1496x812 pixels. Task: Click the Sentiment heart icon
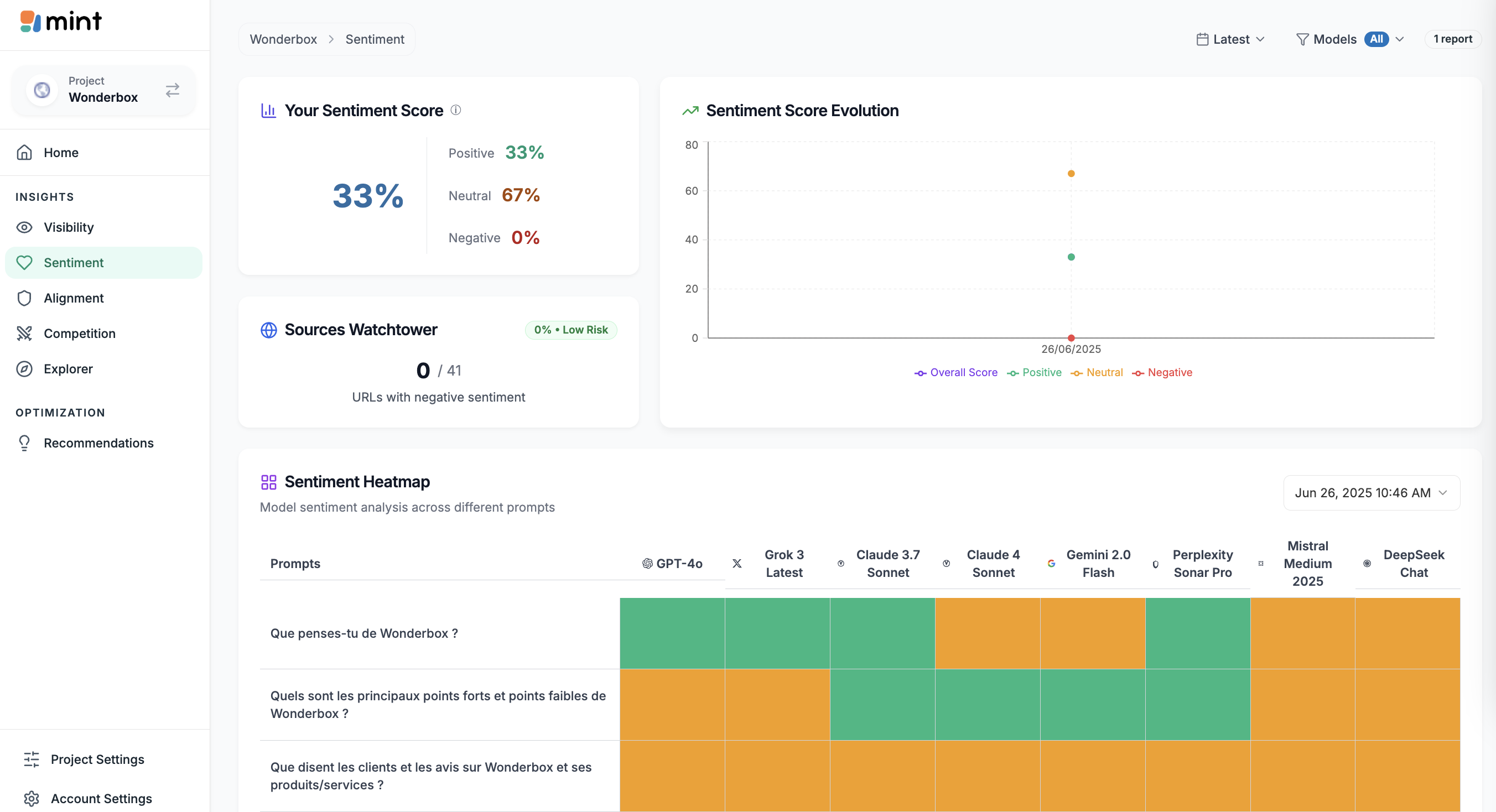point(24,262)
